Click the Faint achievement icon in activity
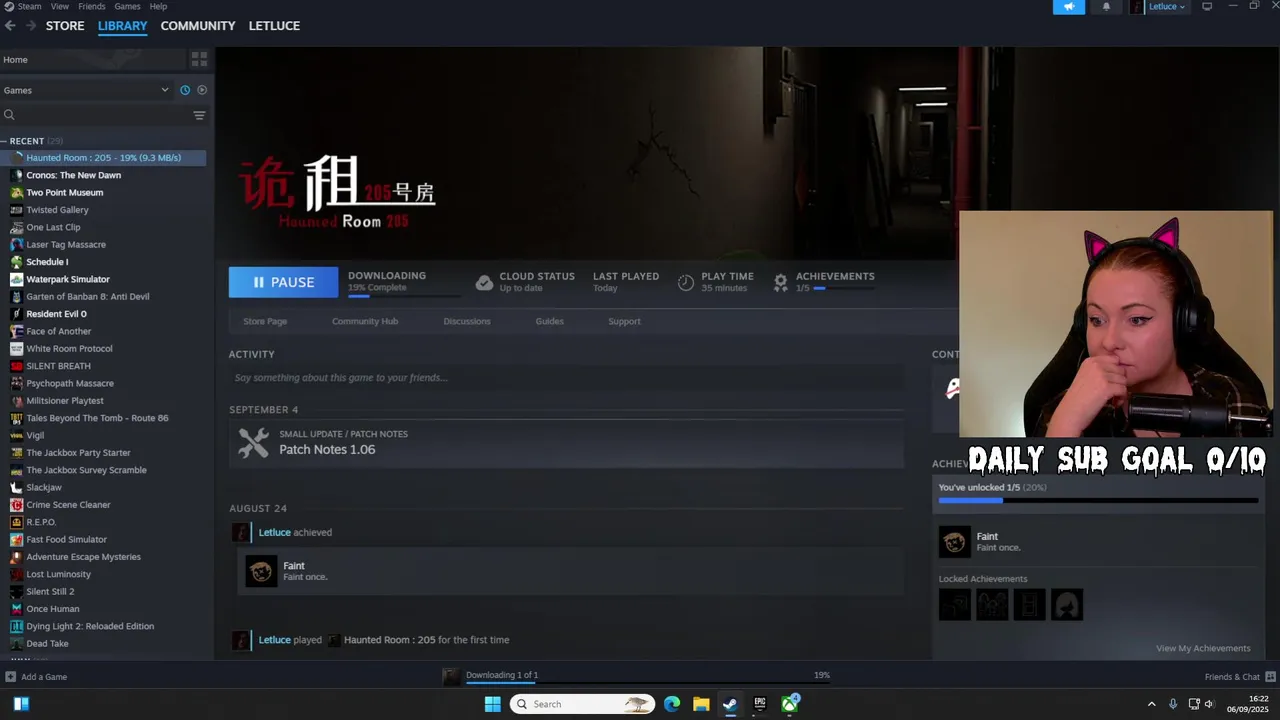Screen dimensions: 1280x720 [261, 571]
